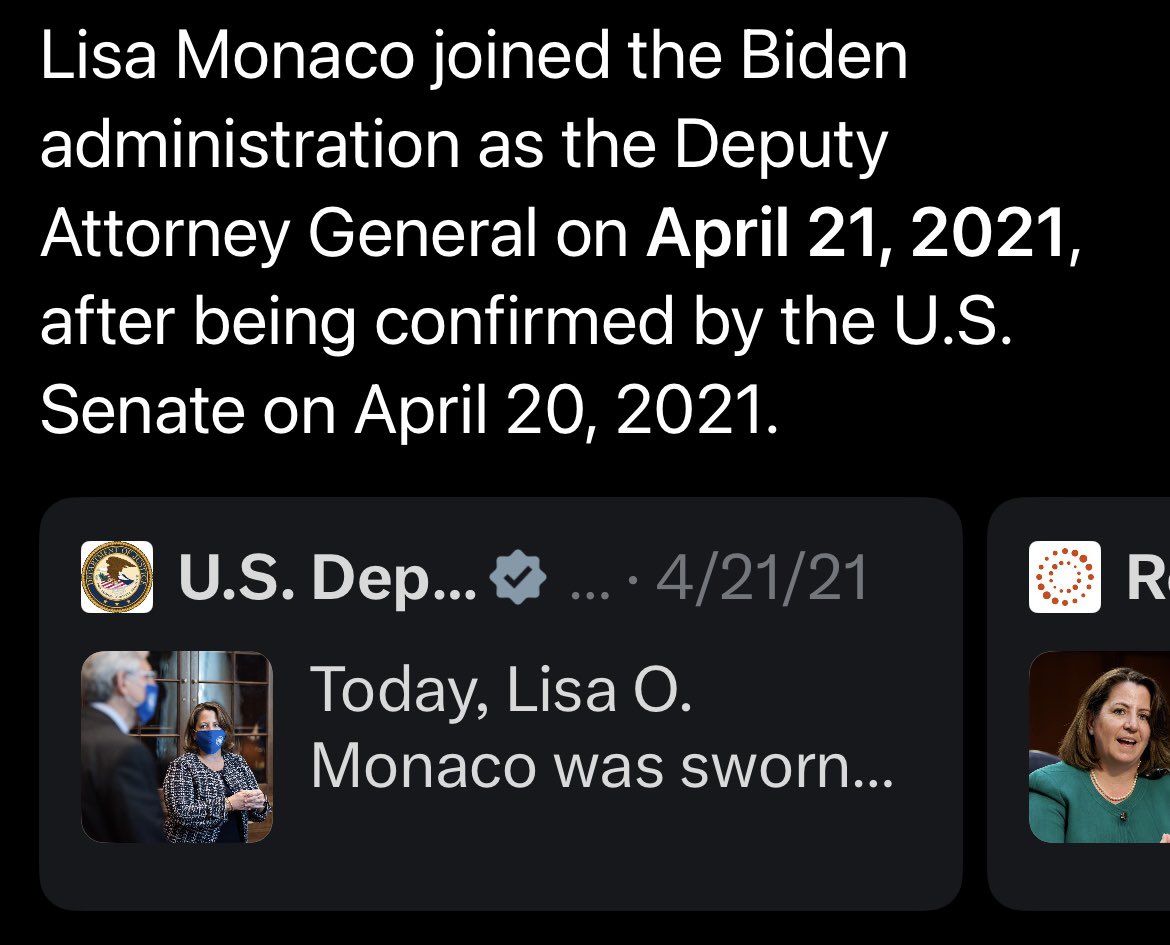This screenshot has width=1170, height=945.
Task: Tap the "Senate on April 20, 2021." line
Action: [x=407, y=408]
